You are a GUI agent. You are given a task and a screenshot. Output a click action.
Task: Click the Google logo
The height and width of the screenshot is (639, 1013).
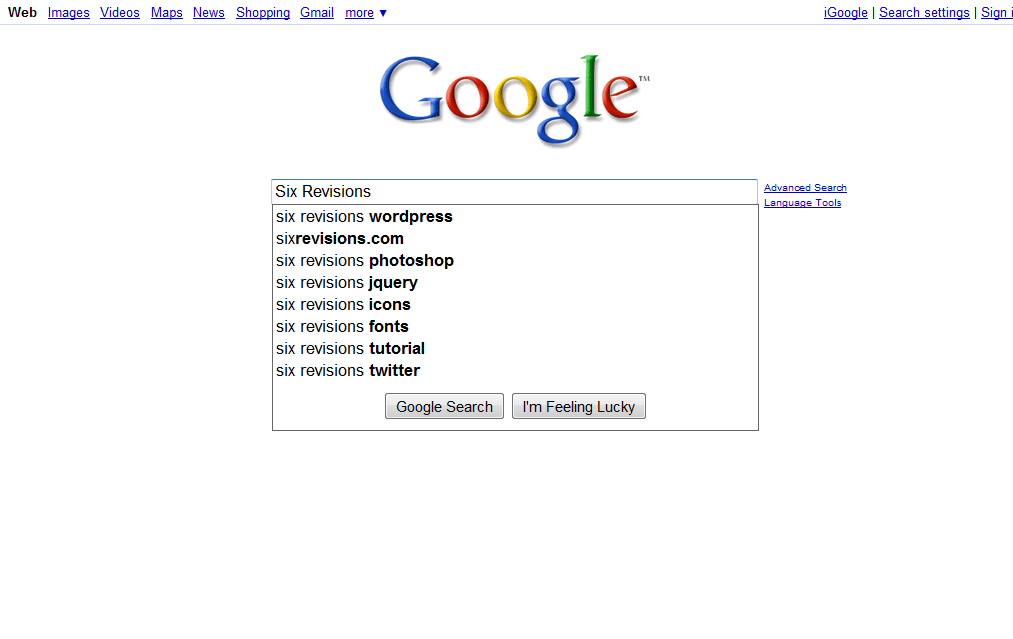pyautogui.click(x=514, y=100)
